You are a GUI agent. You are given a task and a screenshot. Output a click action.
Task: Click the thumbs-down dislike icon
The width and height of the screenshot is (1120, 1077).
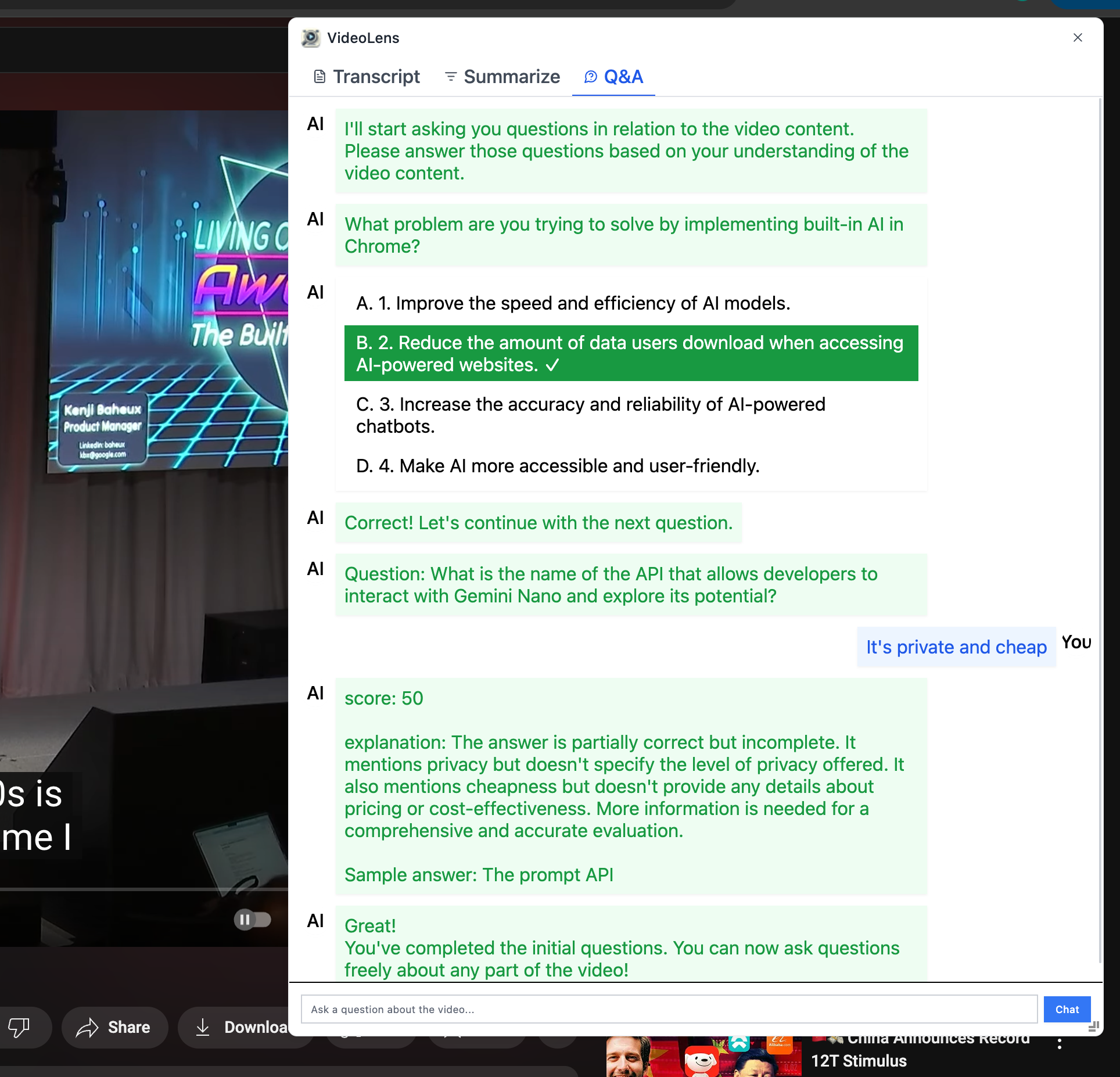tap(19, 1027)
